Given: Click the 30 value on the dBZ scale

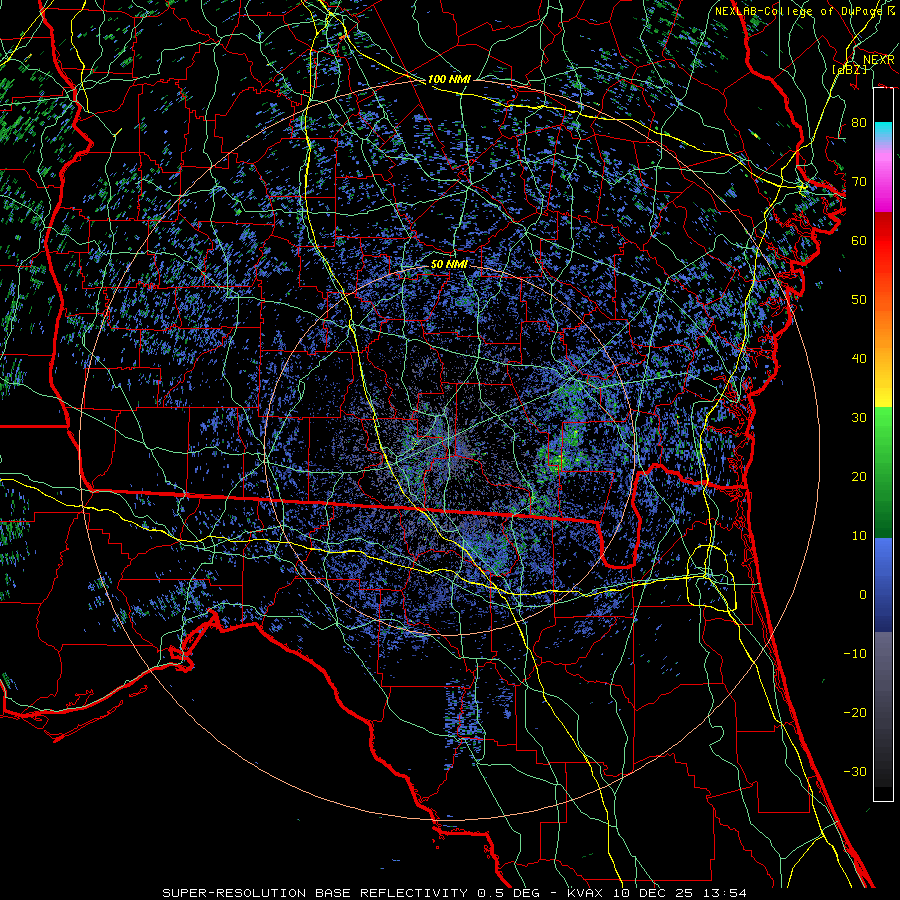Looking at the screenshot, I should [x=859, y=417].
